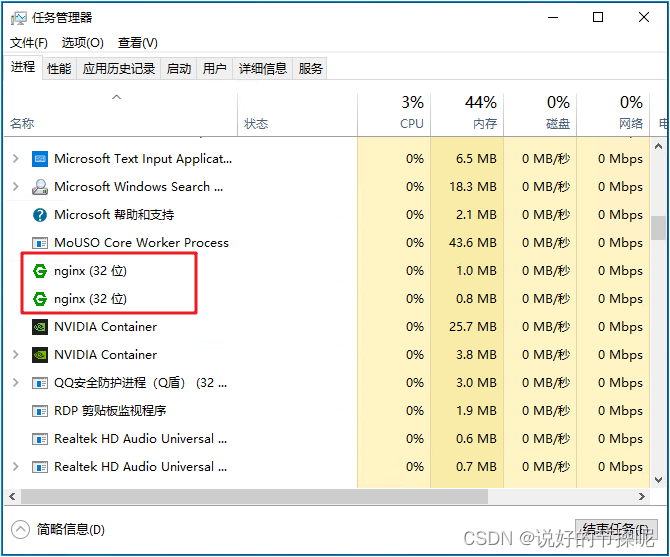This screenshot has height=557, width=670.
Task: Click the Microsoft Text Input Application icon
Action: [x=40, y=159]
